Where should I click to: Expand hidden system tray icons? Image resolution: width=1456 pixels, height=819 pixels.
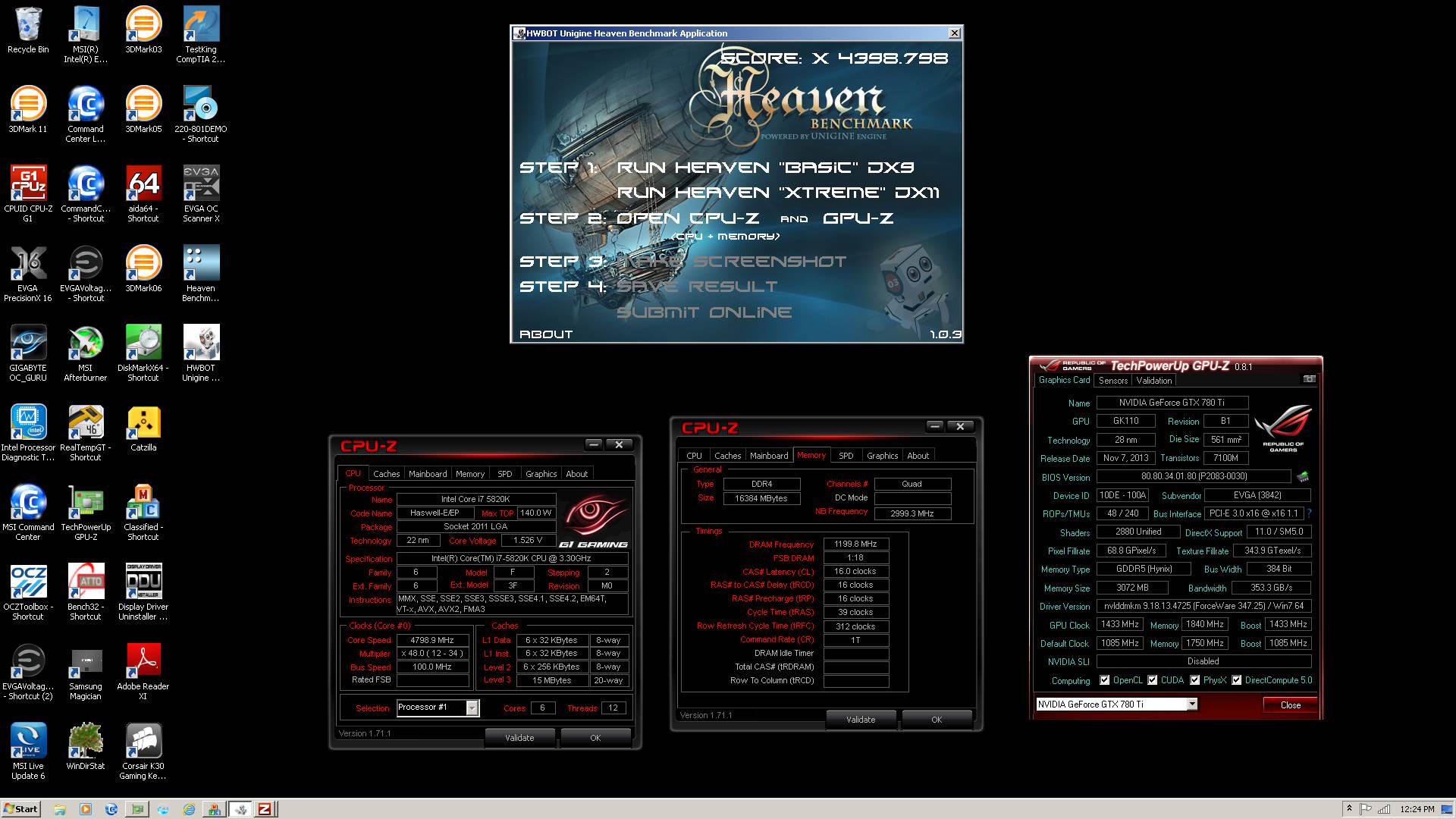click(1348, 808)
